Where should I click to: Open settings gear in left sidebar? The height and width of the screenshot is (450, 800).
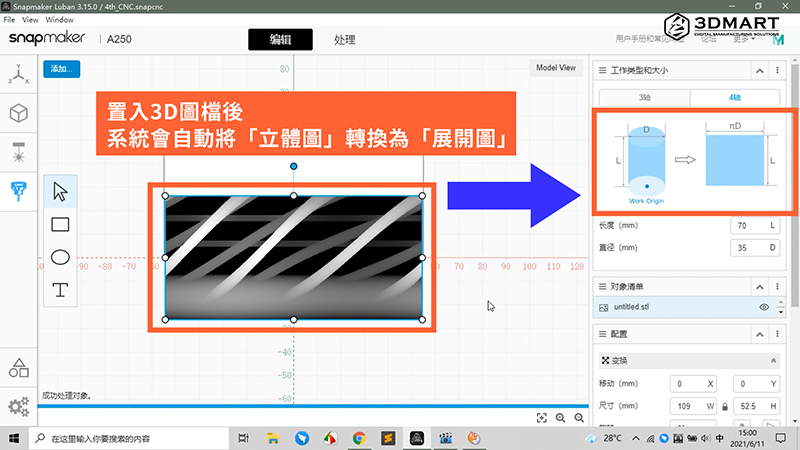point(19,406)
